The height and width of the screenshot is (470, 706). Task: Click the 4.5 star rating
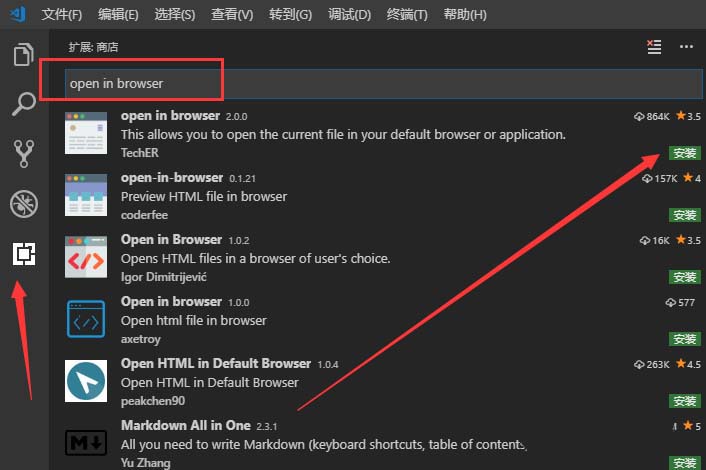click(688, 364)
